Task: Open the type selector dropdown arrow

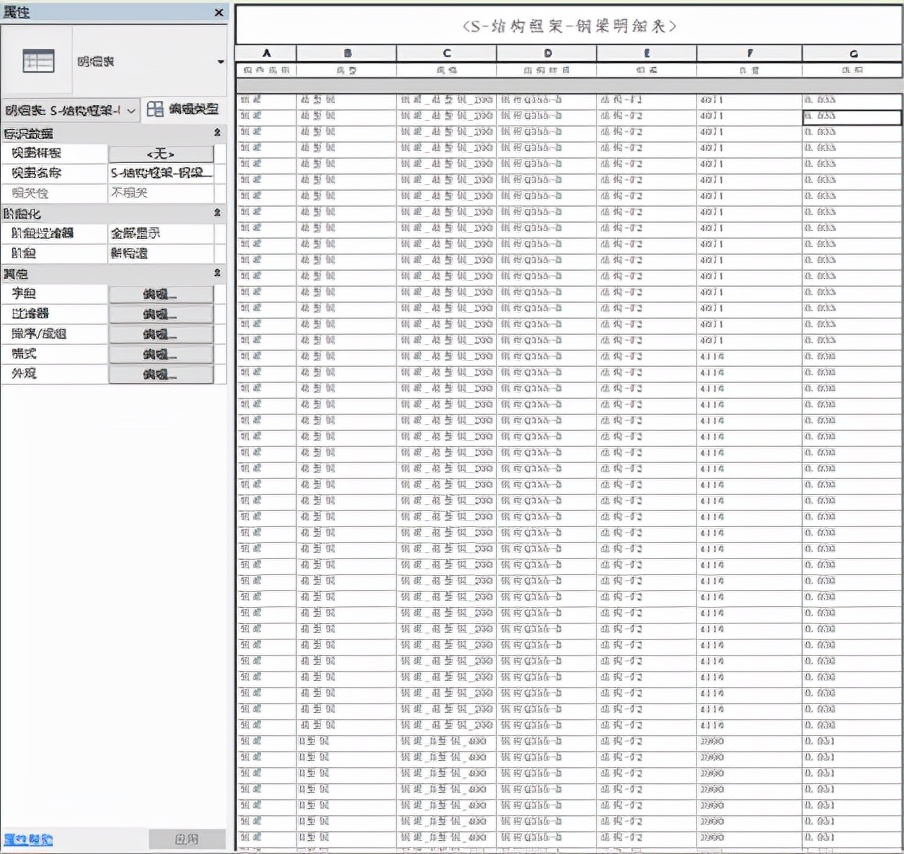Action: pyautogui.click(x=220, y=62)
